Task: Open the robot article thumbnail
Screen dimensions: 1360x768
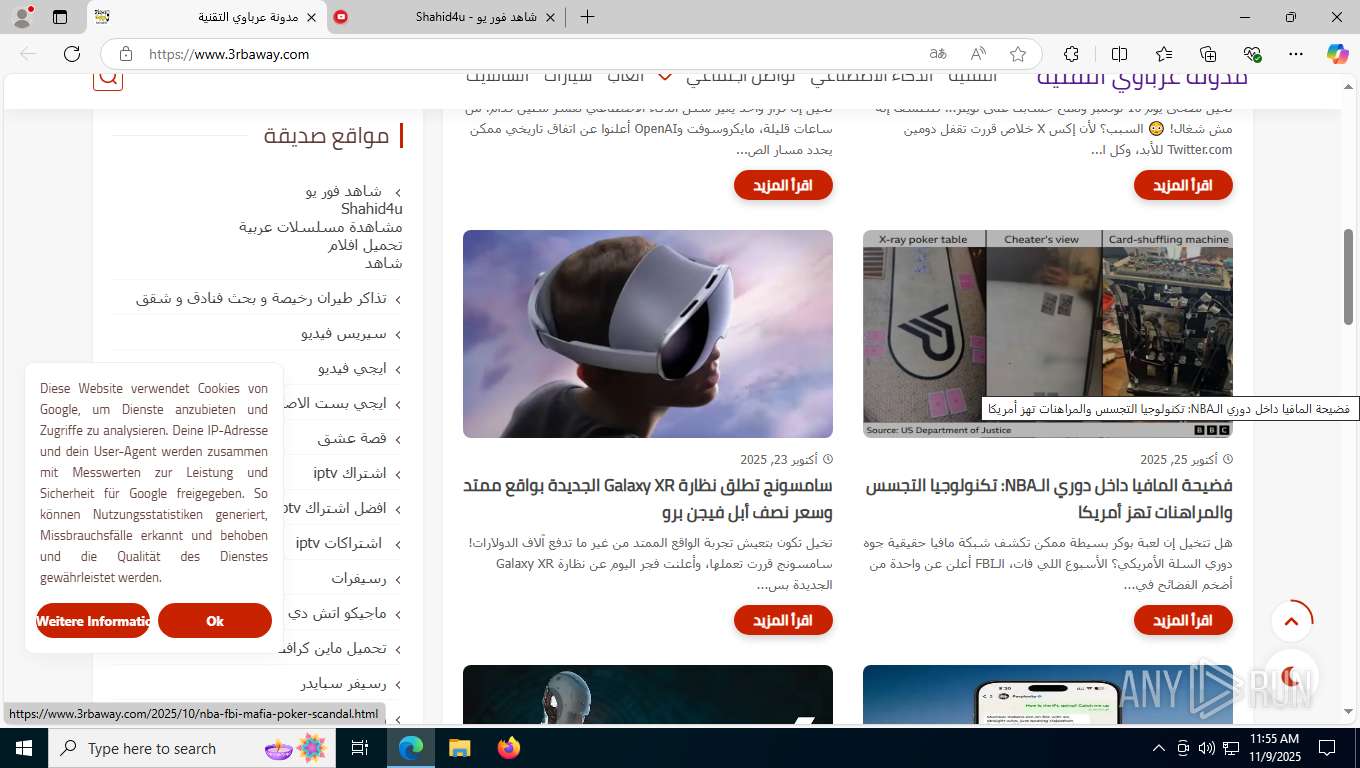Action: tap(648, 694)
